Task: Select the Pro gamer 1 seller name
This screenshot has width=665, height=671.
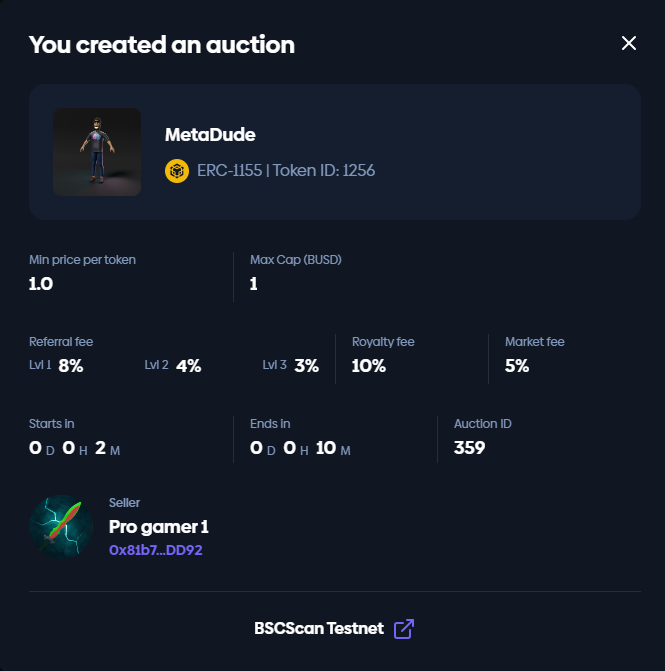Action: 158,527
